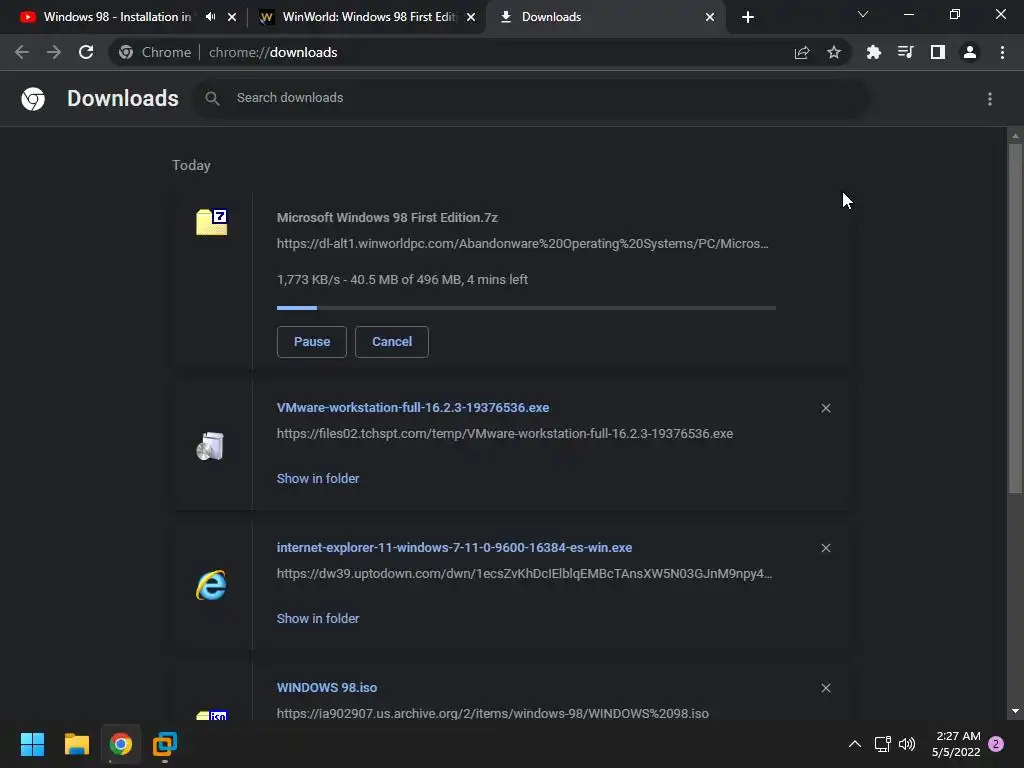Open the WINDOWS 98.iso file link
The image size is (1024, 768).
(x=327, y=688)
